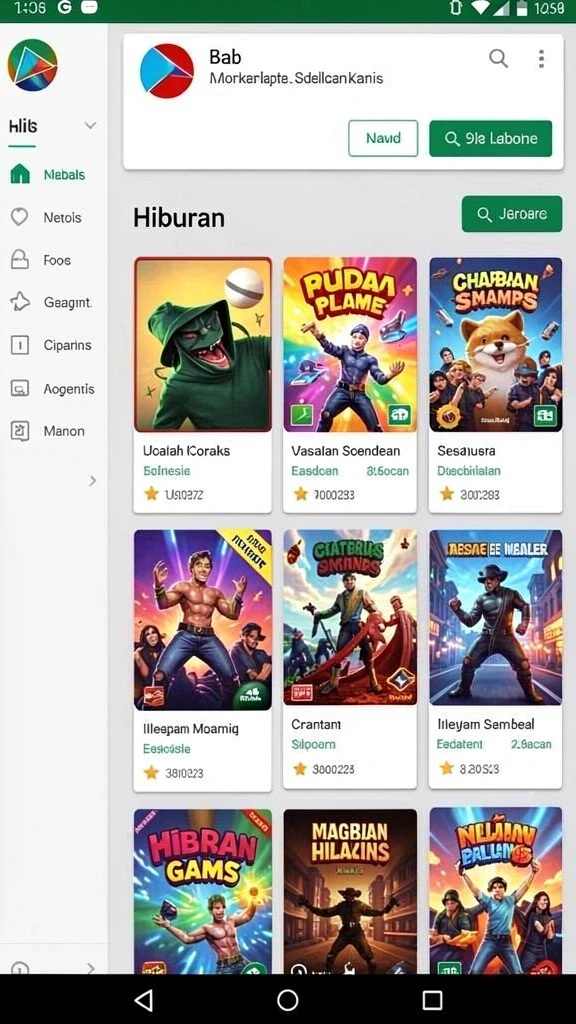Image resolution: width=576 pixels, height=1024 pixels.
Task: Open the Uoalah Koraks game thumbnail
Action: (203, 344)
